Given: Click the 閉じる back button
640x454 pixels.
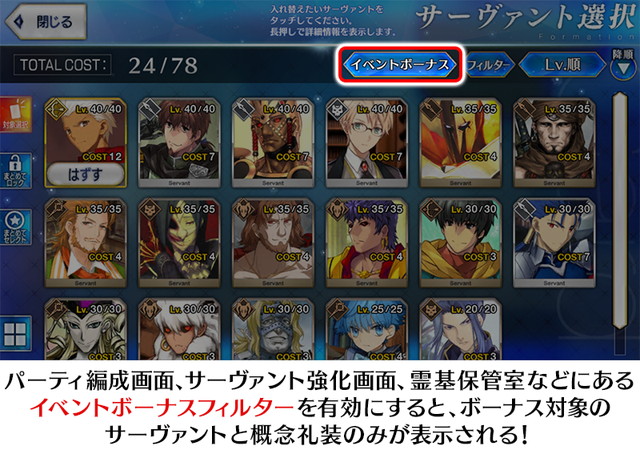Looking at the screenshot, I should [46, 22].
